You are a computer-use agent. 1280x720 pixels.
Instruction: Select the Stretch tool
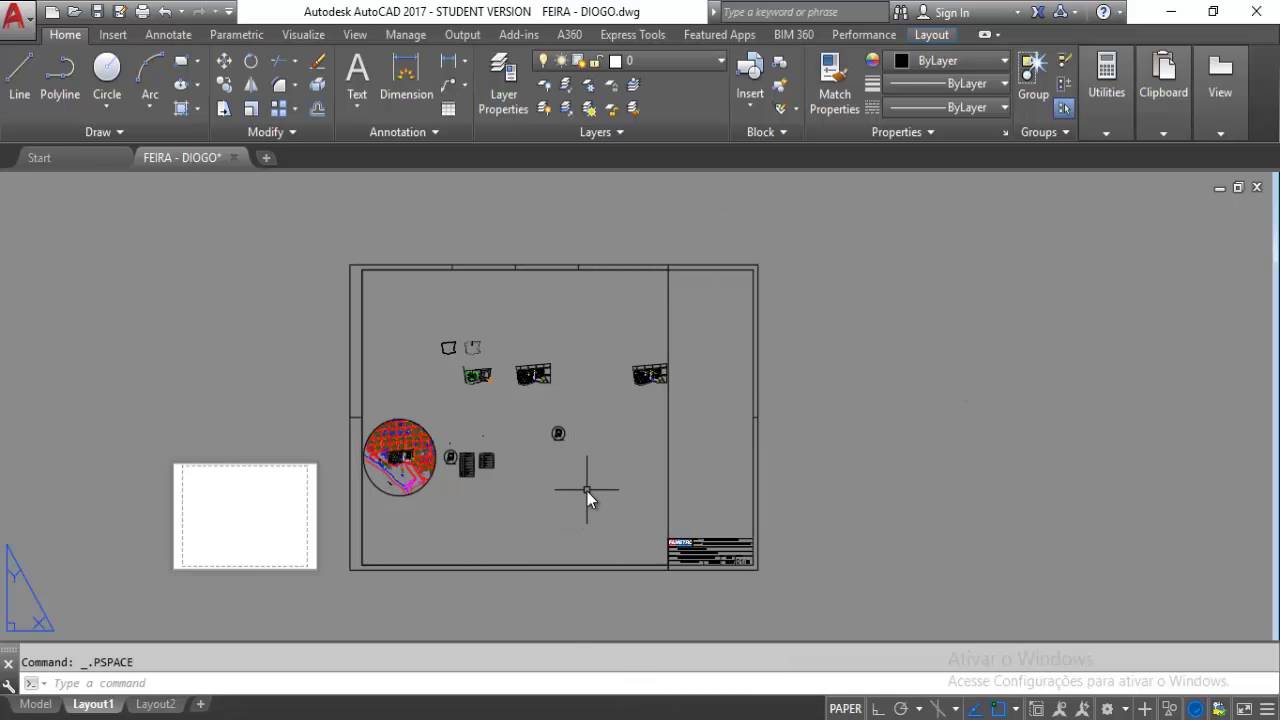tap(224, 109)
